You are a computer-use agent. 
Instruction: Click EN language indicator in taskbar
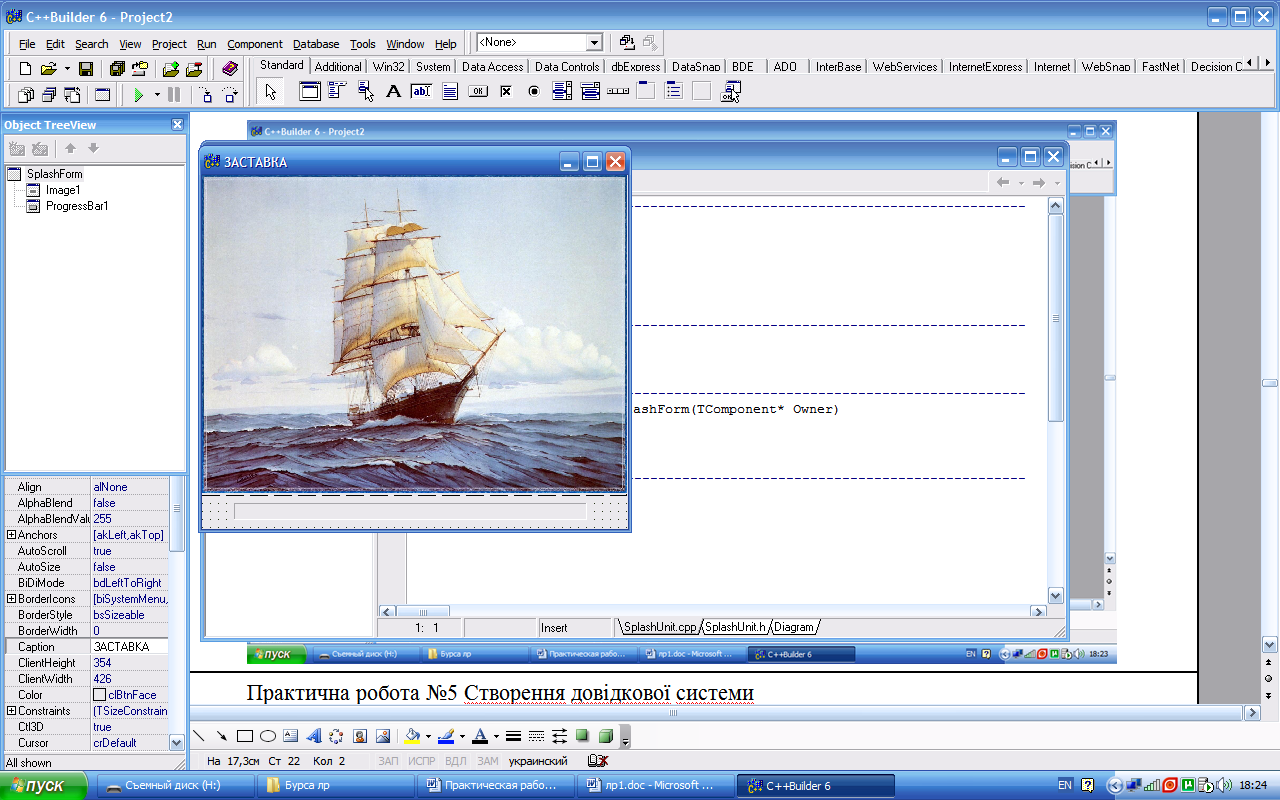(1064, 785)
